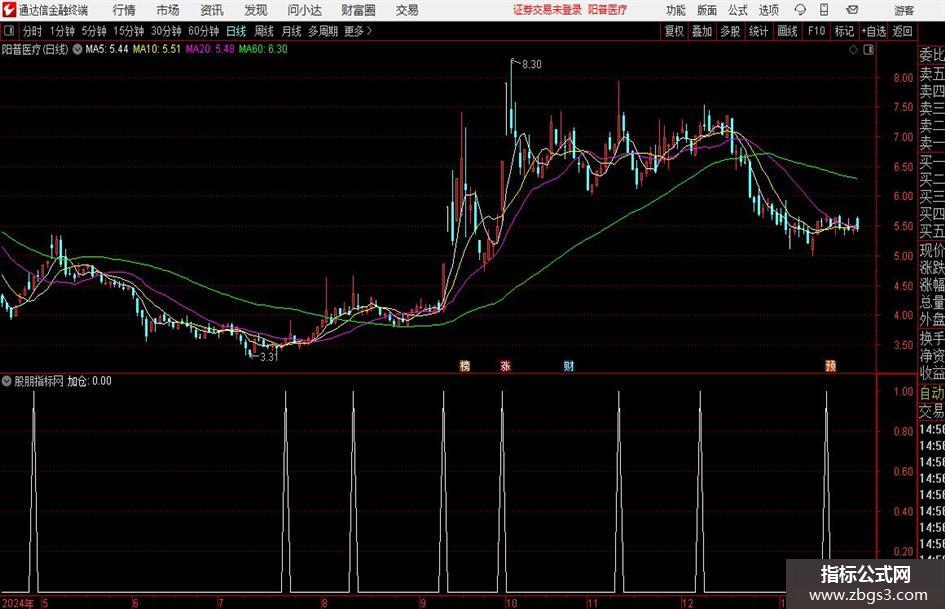The image size is (945, 609).
Task: Click the 自动 label in right panel
Action: coord(932,393)
